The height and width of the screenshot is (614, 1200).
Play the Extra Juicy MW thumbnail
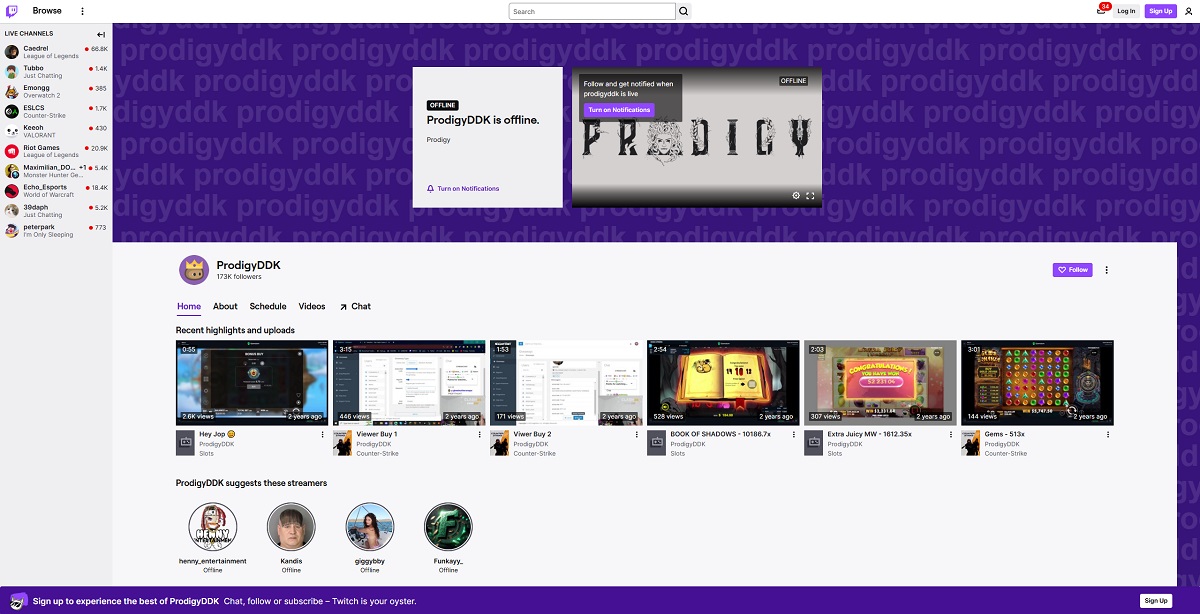click(x=880, y=383)
